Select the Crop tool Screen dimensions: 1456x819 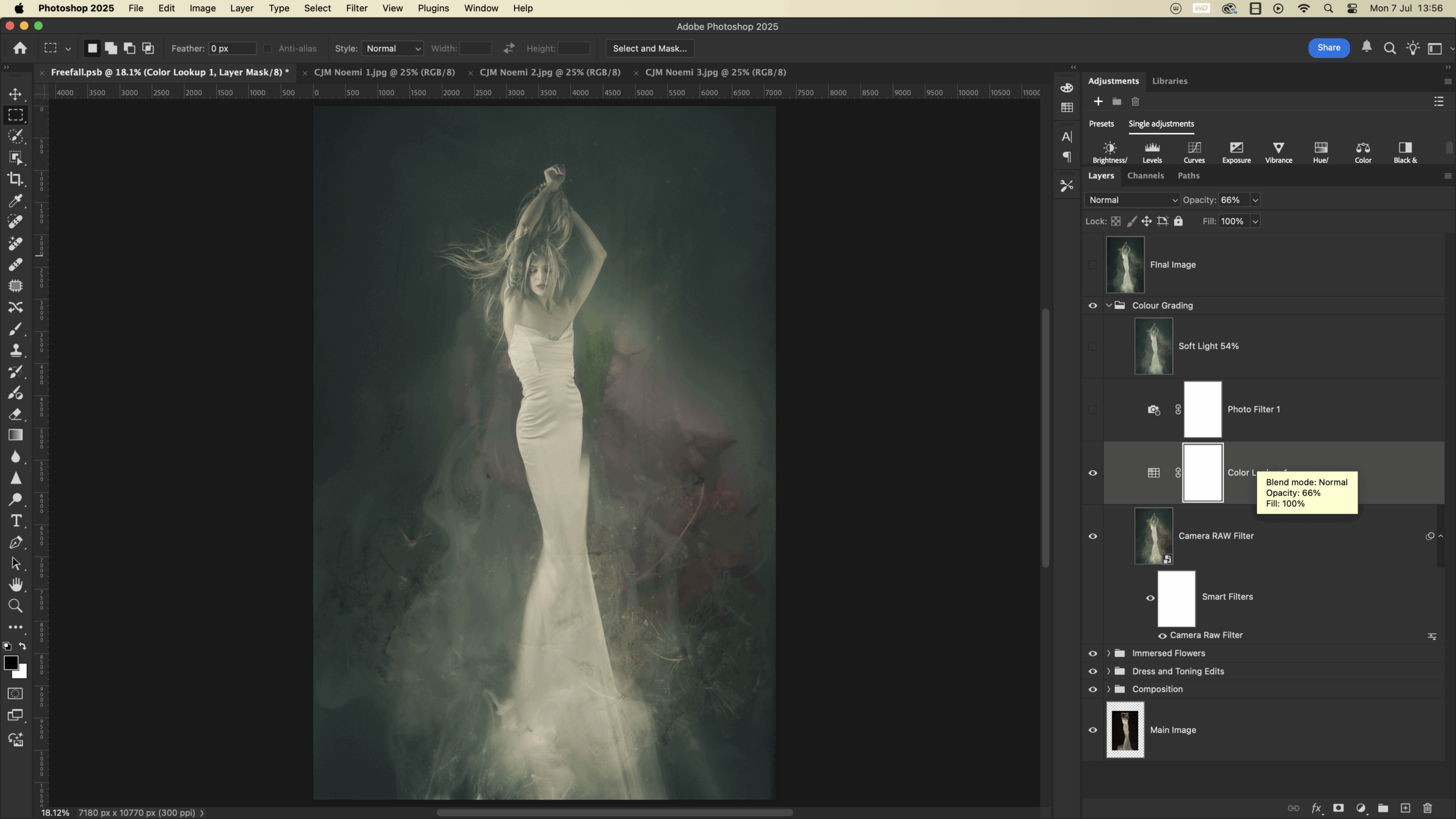tap(15, 179)
